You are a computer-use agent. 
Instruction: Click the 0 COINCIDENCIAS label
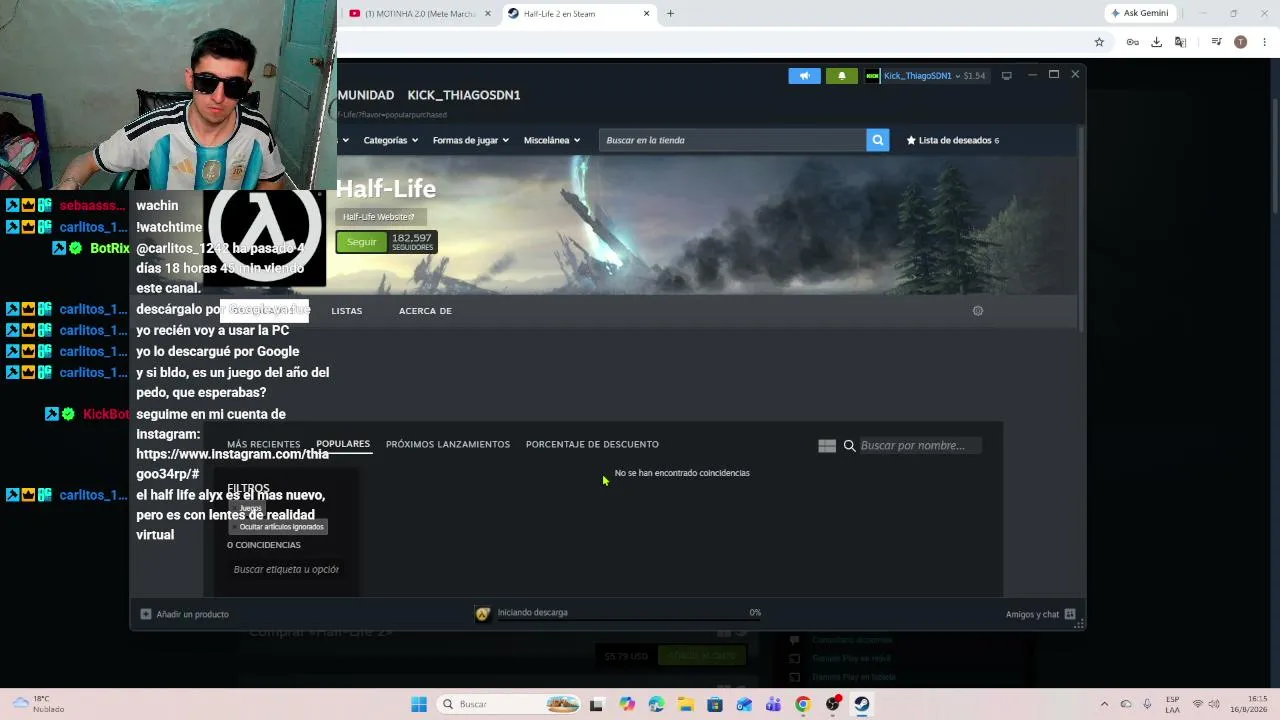(264, 545)
